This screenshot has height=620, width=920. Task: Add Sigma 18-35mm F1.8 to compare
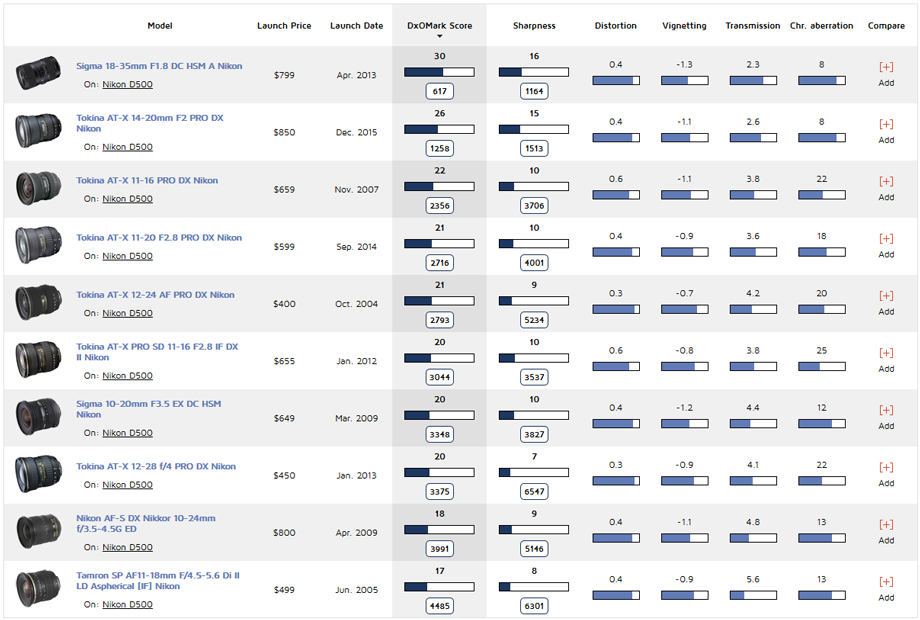tap(886, 67)
